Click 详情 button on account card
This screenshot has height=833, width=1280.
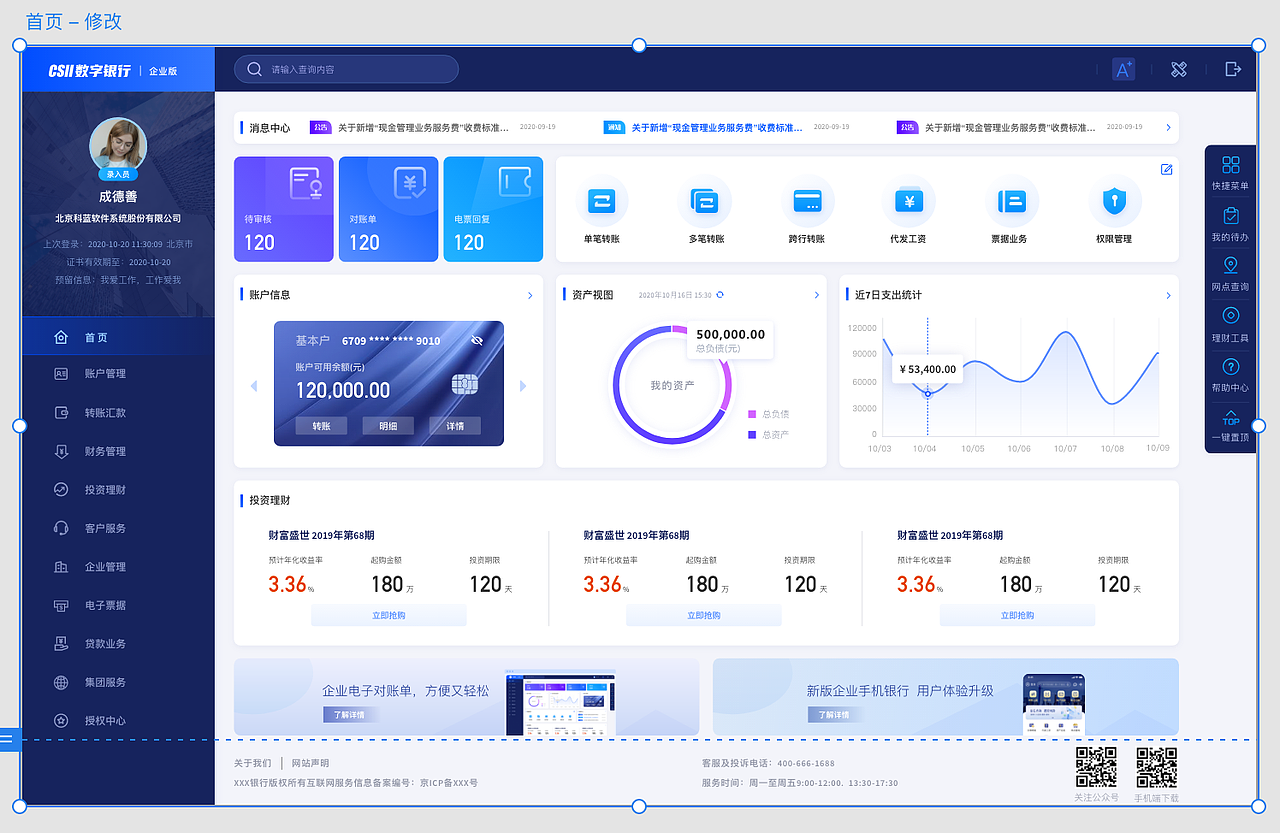pos(455,426)
